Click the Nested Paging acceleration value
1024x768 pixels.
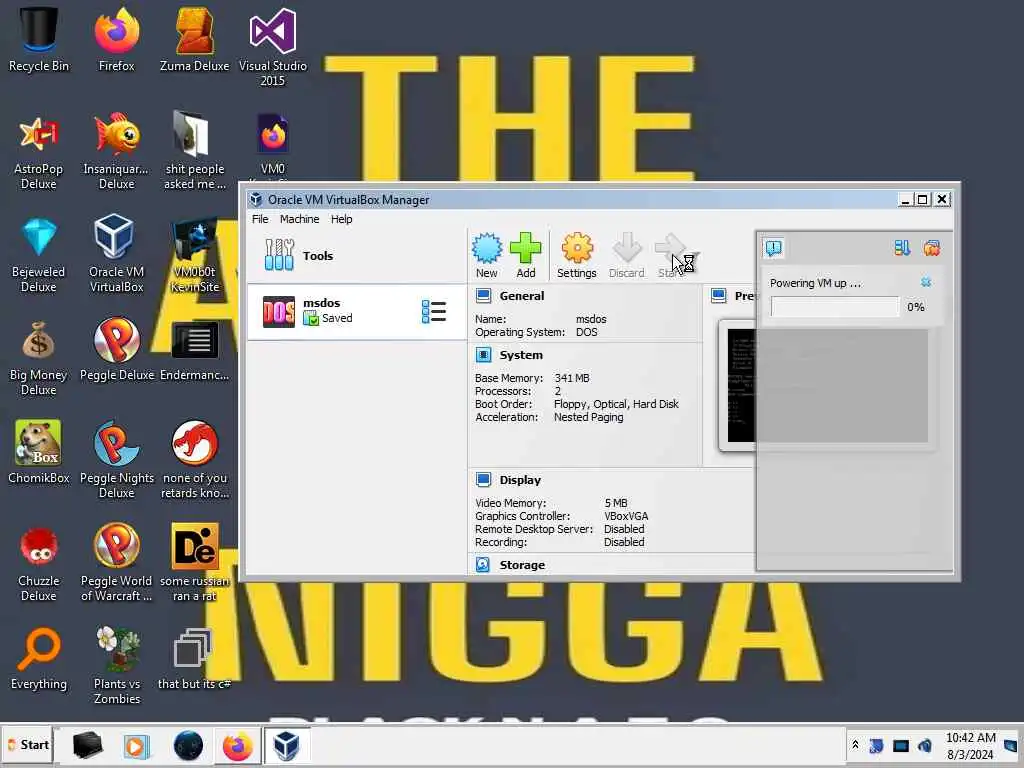click(x=588, y=417)
